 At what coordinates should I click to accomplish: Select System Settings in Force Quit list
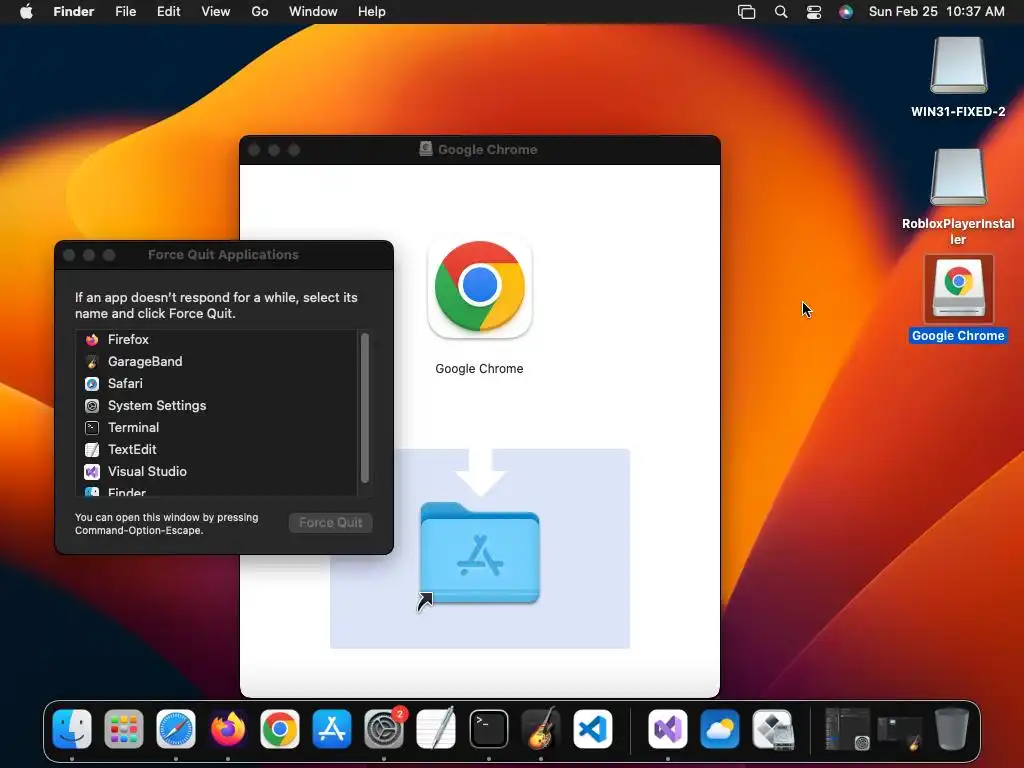tap(217, 406)
